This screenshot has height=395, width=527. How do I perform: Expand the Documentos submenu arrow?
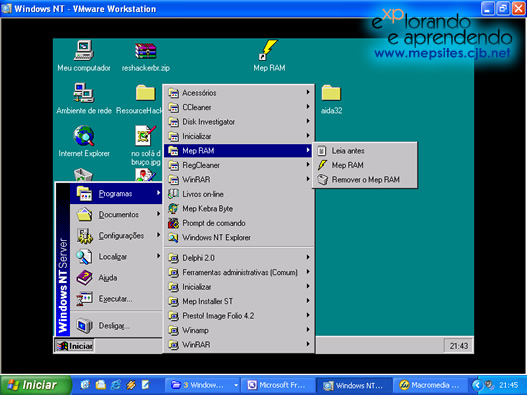click(158, 214)
